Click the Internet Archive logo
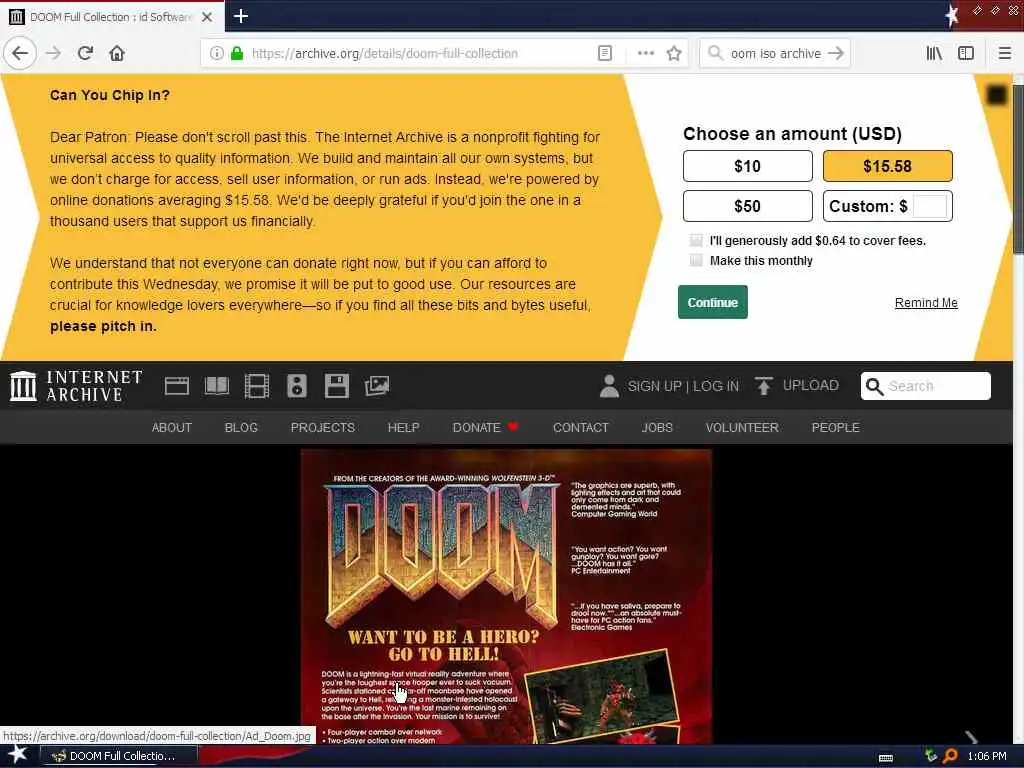Screen dimensions: 1024x768 [x=76, y=385]
